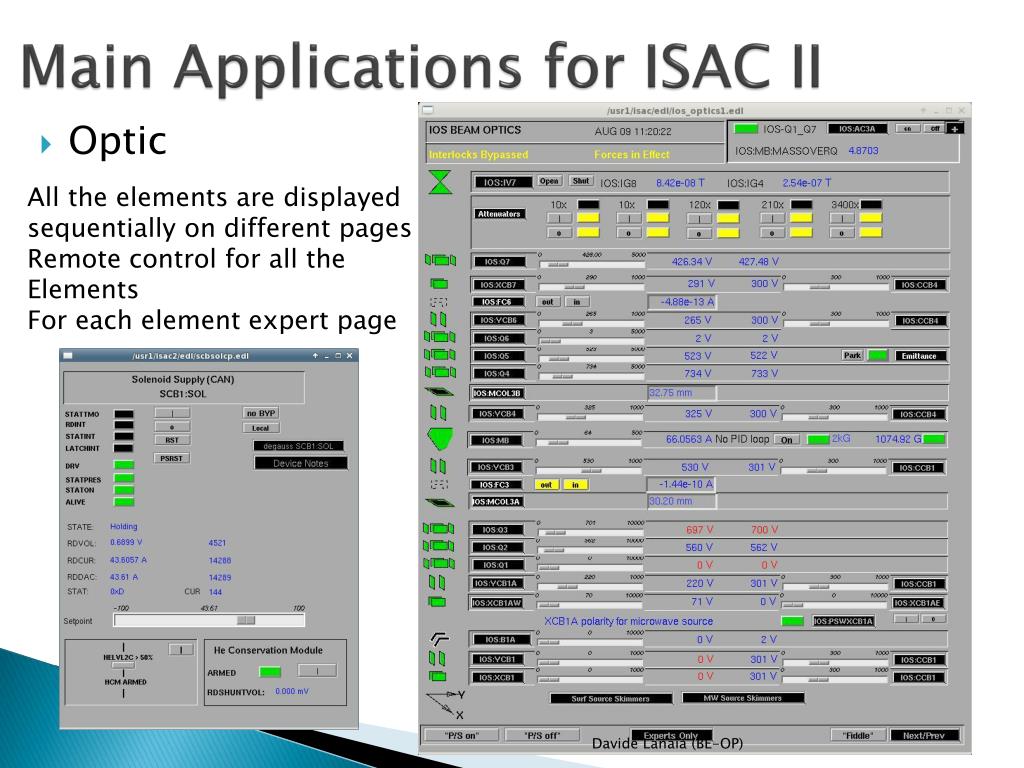Click the steerer icon beside IOS:XCB7
The height and width of the screenshot is (768, 1024).
440,283
